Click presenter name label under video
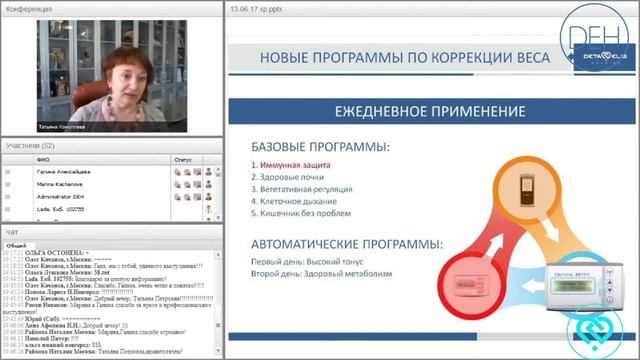Screen dimensions: 640x360 coord(62,127)
